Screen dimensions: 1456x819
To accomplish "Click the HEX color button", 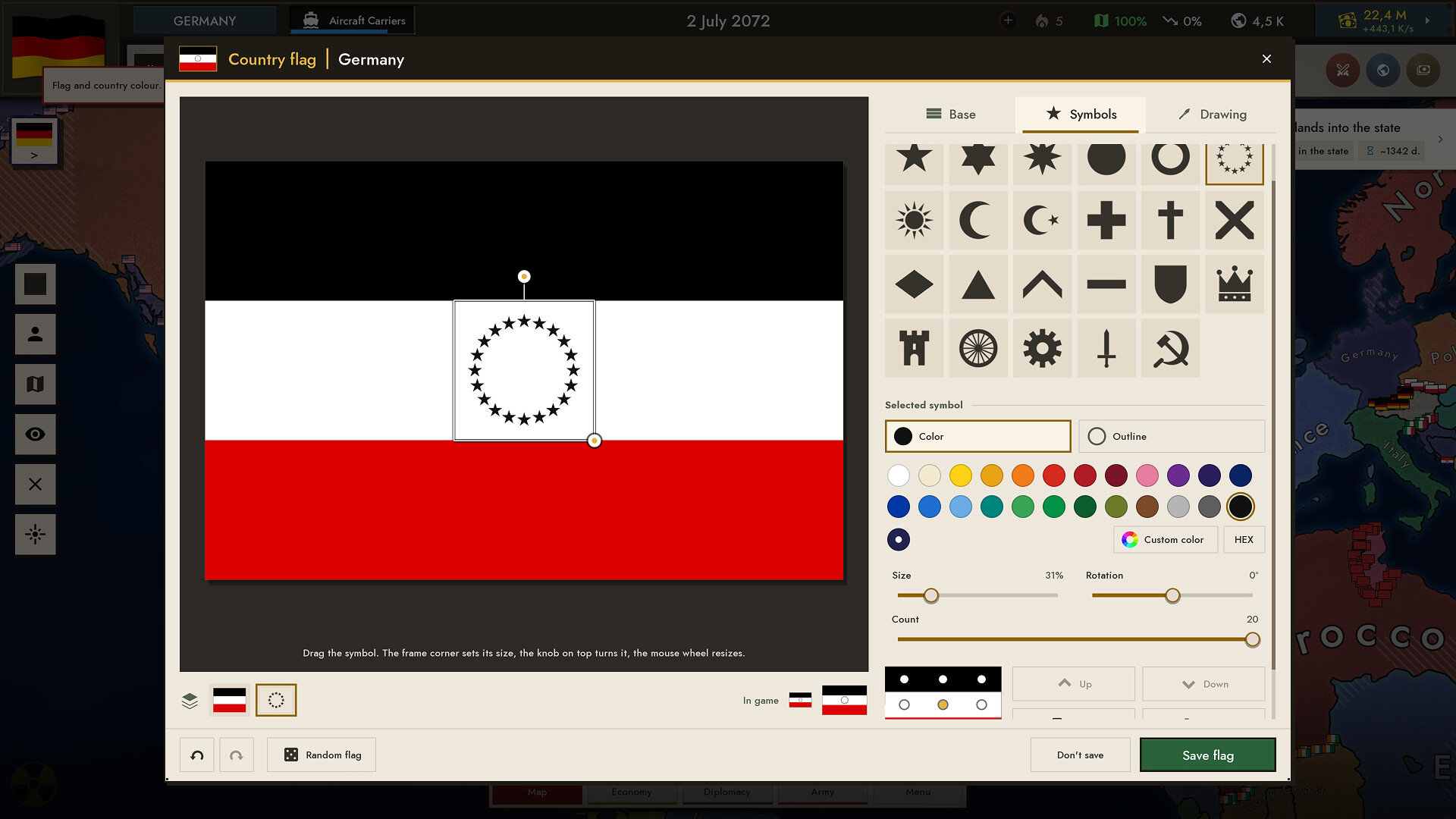I will point(1244,540).
